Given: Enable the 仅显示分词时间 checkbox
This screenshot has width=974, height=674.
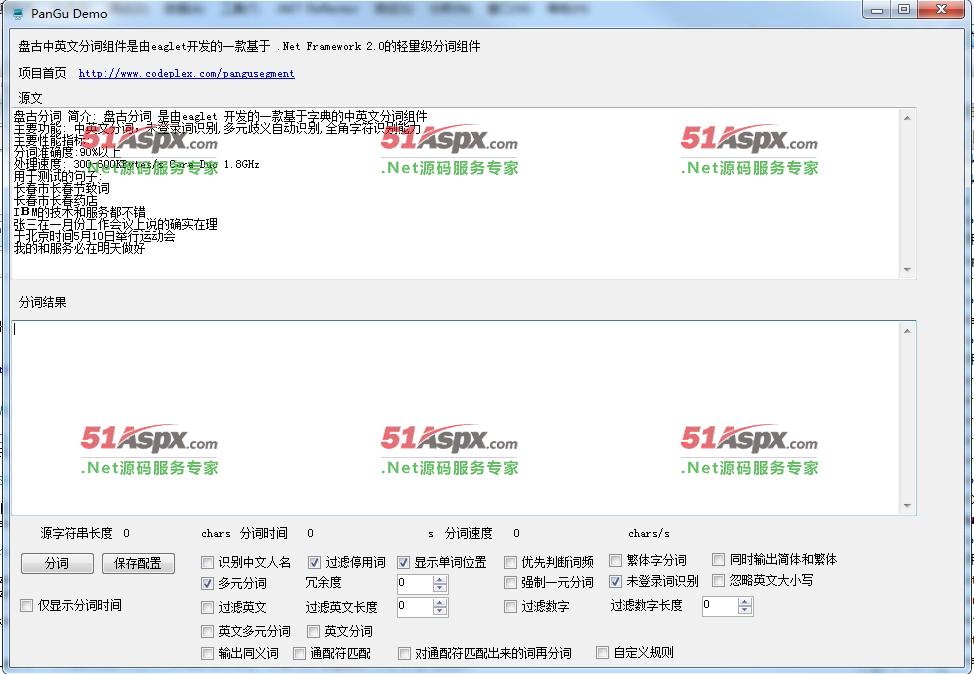Looking at the screenshot, I should 27,606.
